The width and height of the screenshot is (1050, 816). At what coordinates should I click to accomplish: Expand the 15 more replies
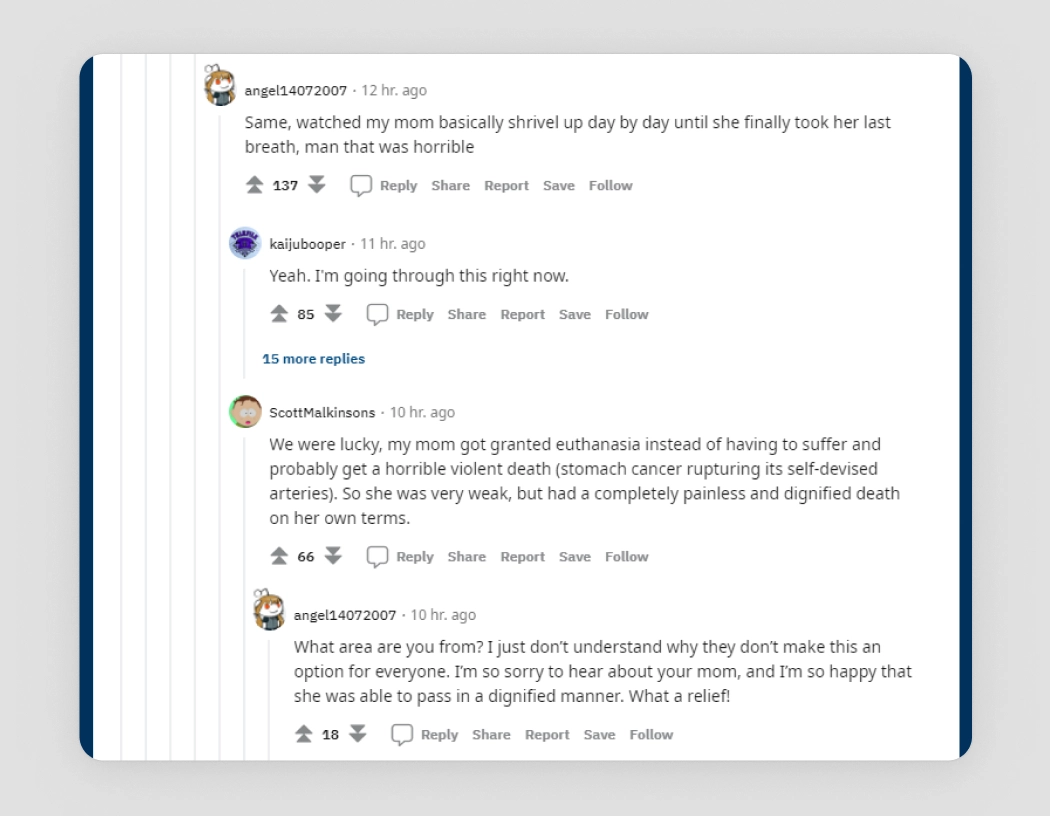point(312,358)
